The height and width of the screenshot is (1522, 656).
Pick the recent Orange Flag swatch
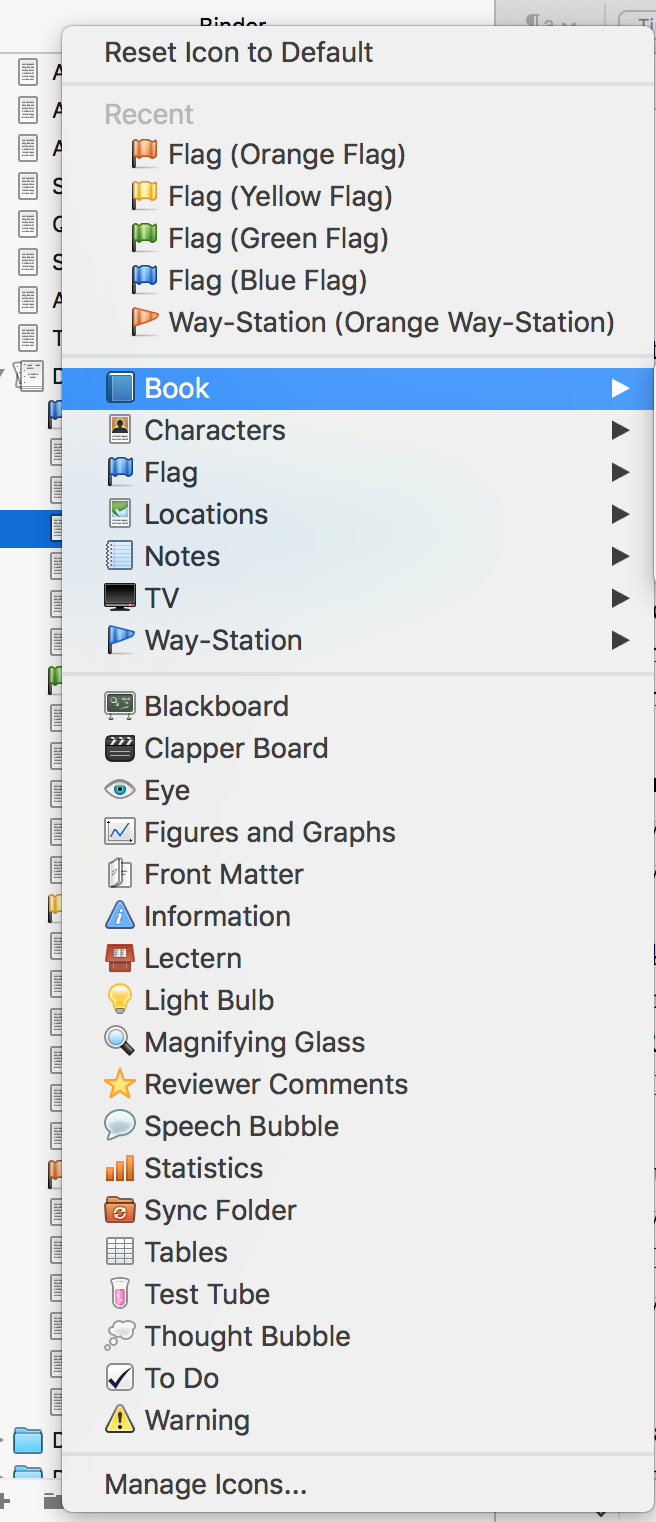pos(145,154)
